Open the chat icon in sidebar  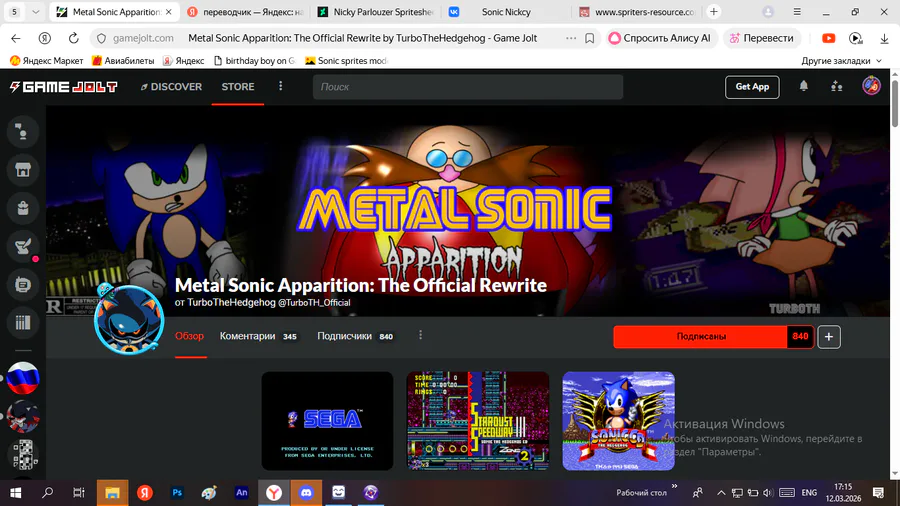point(23,285)
